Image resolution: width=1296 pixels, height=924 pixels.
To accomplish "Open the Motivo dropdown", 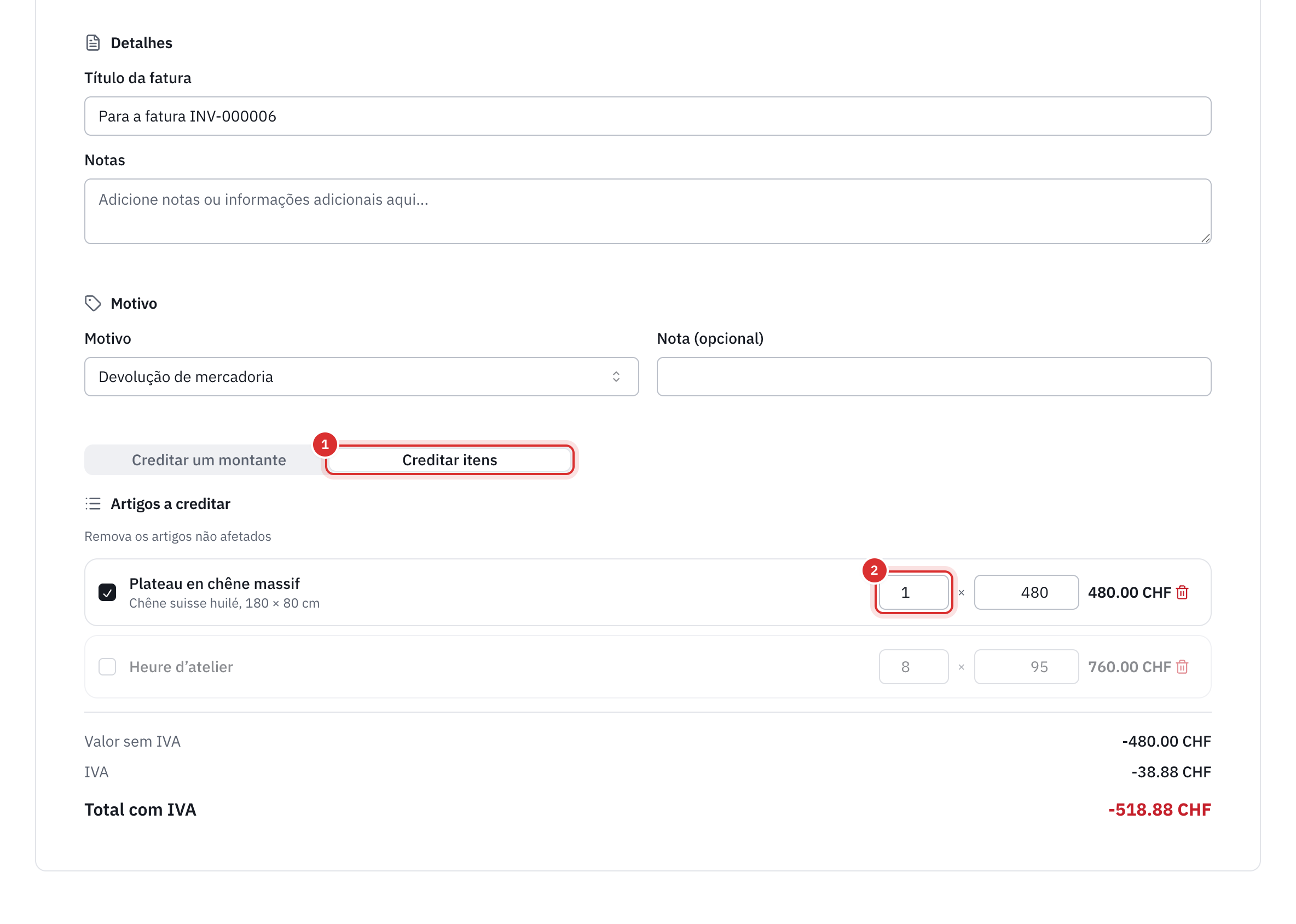I will tap(362, 377).
